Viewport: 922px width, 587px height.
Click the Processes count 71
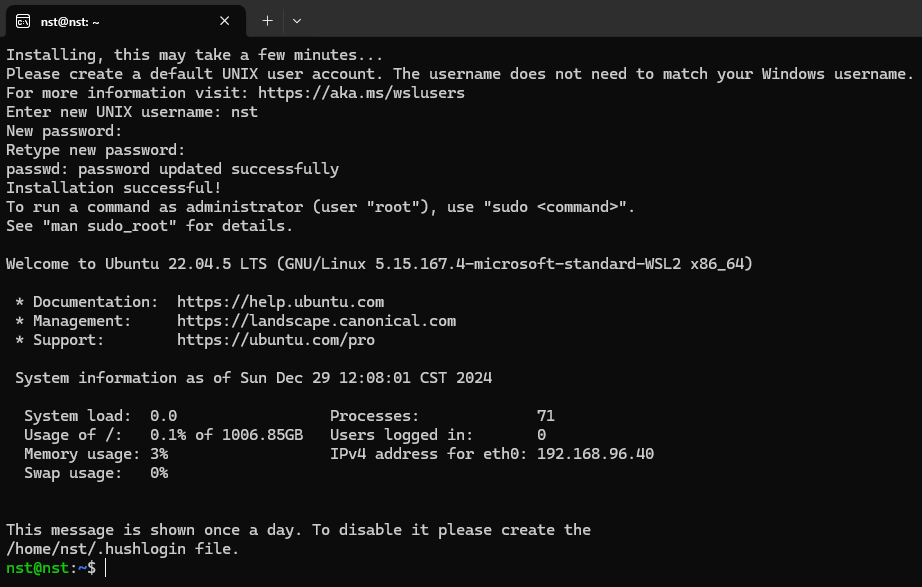546,416
